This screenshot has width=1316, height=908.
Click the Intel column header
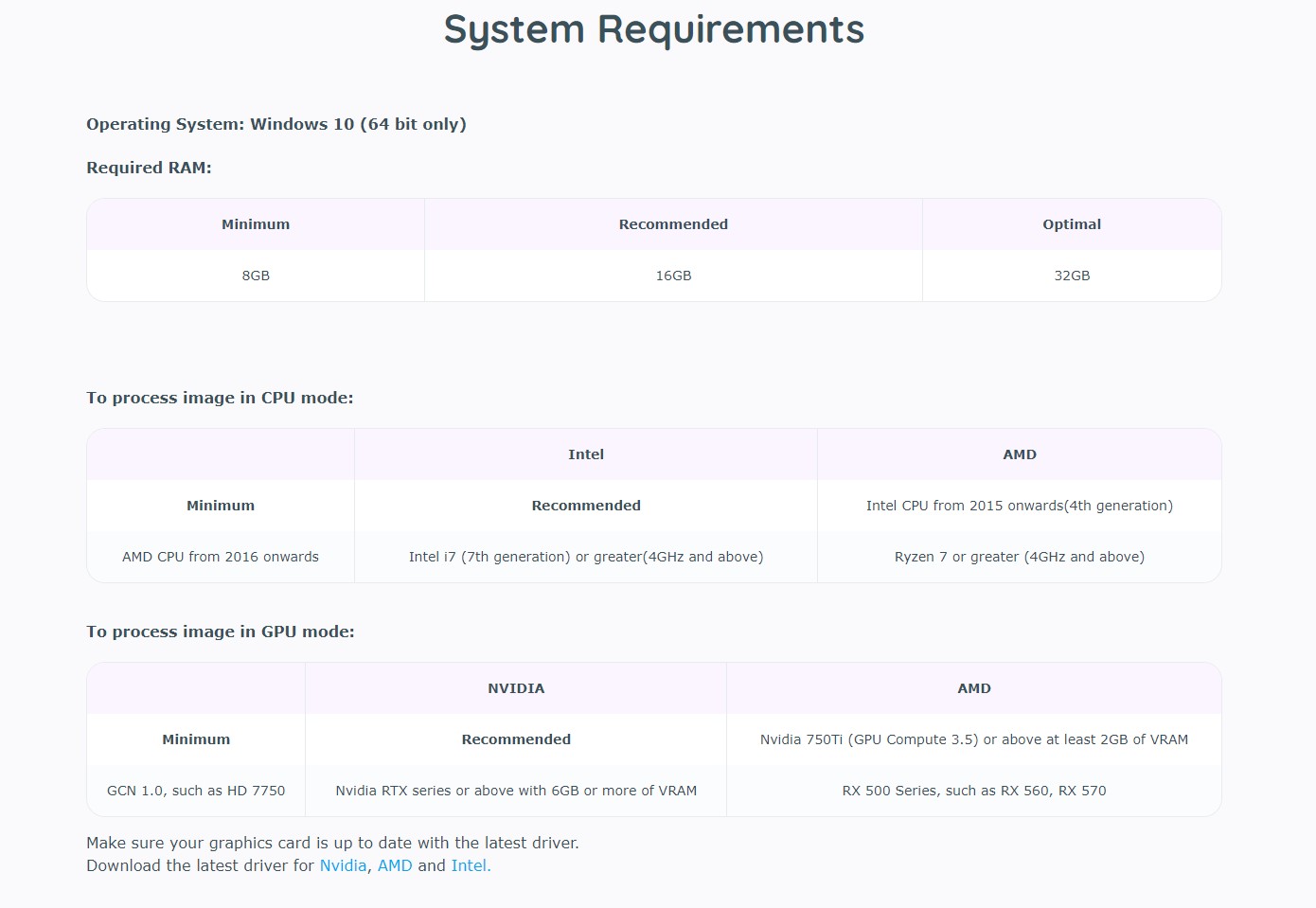pos(586,454)
